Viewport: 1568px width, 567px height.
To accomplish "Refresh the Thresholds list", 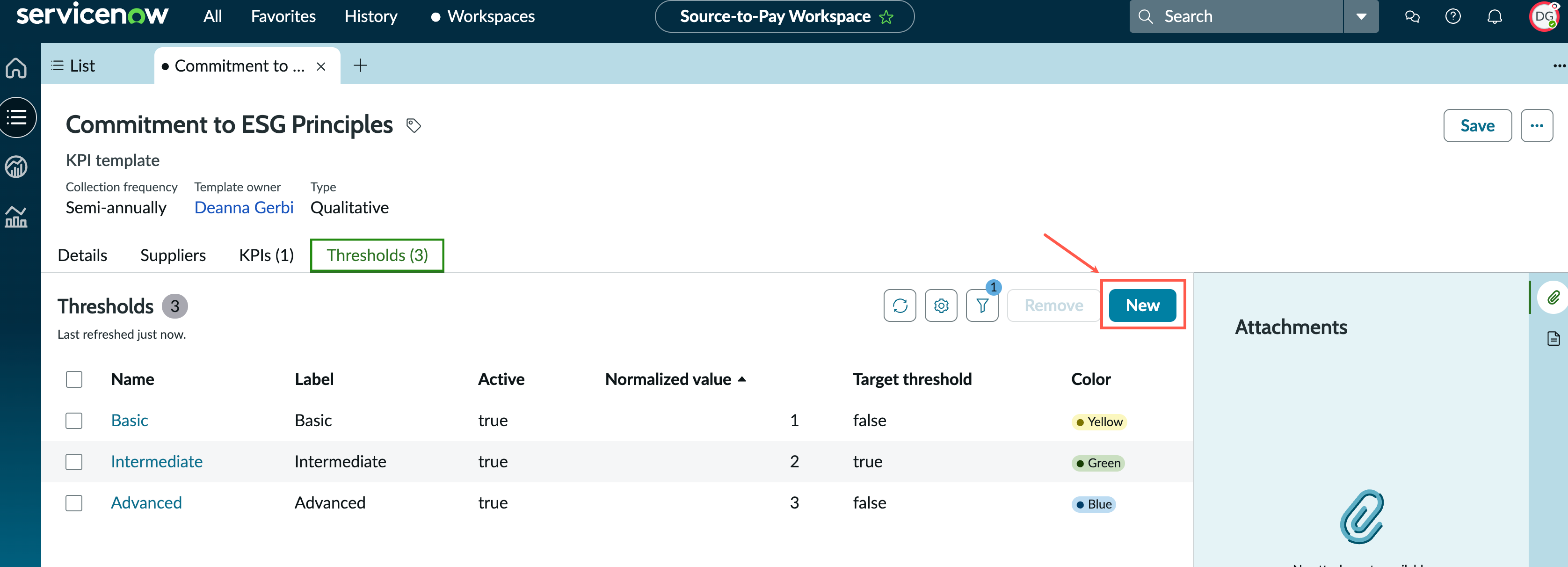I will coord(900,305).
